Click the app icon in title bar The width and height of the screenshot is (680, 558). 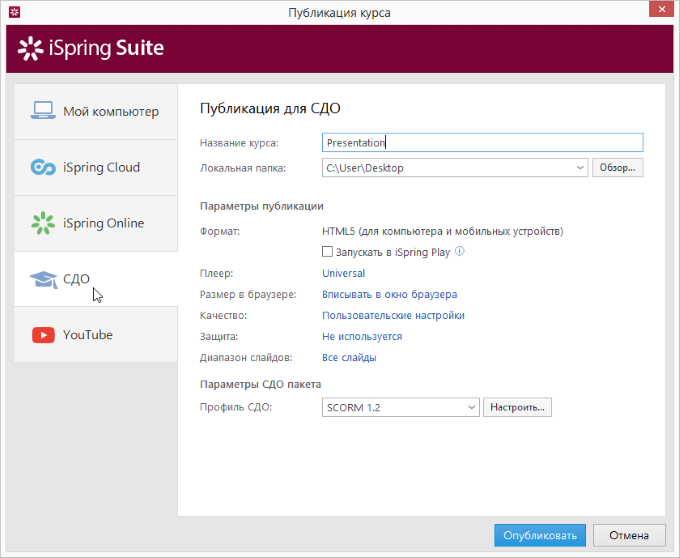pos(14,12)
